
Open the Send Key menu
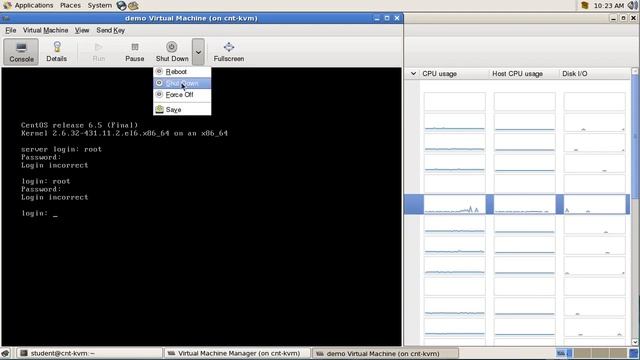tap(110, 30)
